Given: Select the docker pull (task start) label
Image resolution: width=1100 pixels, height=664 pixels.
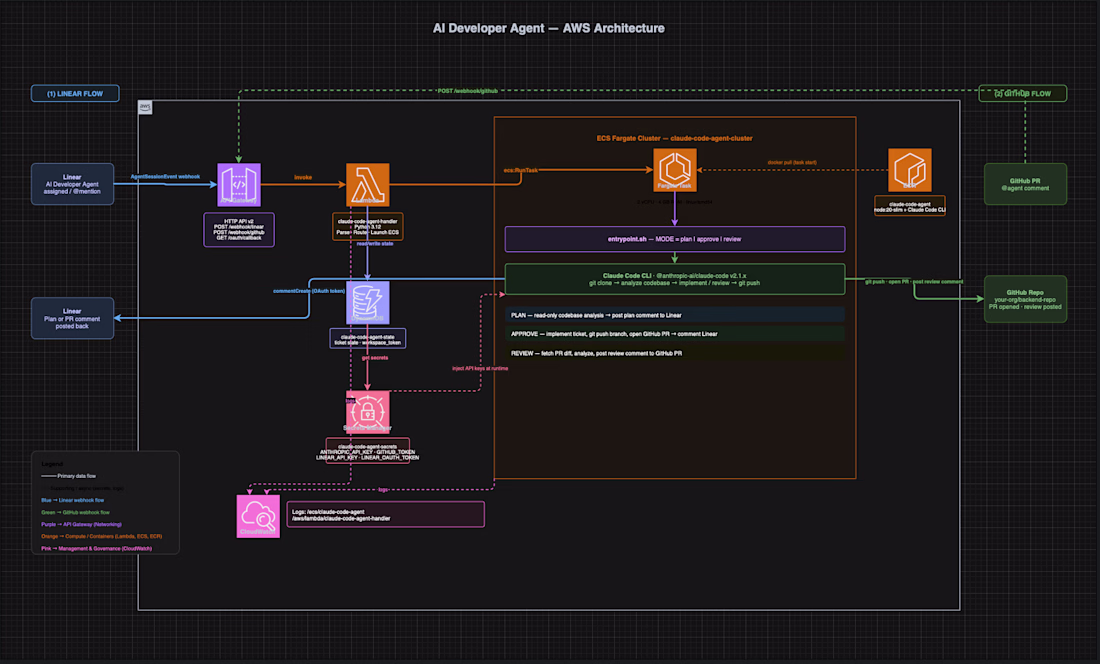Looking at the screenshot, I should [x=792, y=162].
